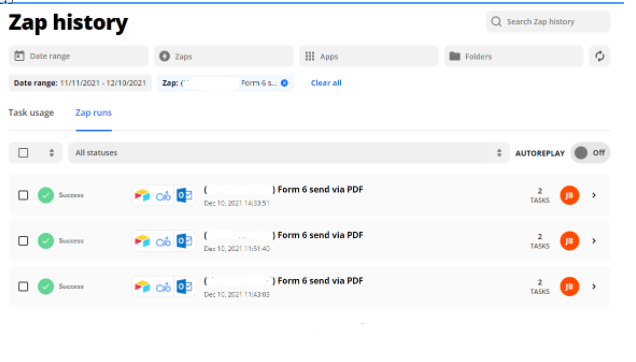Click the refresh icon button
636x362 pixels.
click(599, 56)
